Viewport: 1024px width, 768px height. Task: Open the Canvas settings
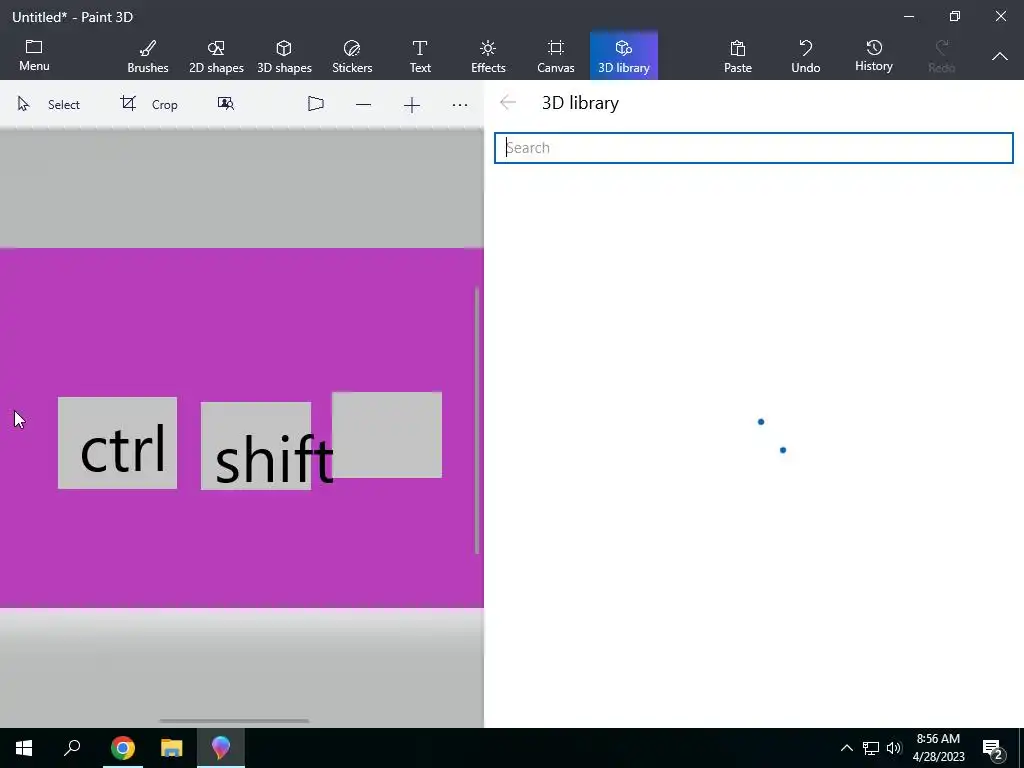pos(556,56)
